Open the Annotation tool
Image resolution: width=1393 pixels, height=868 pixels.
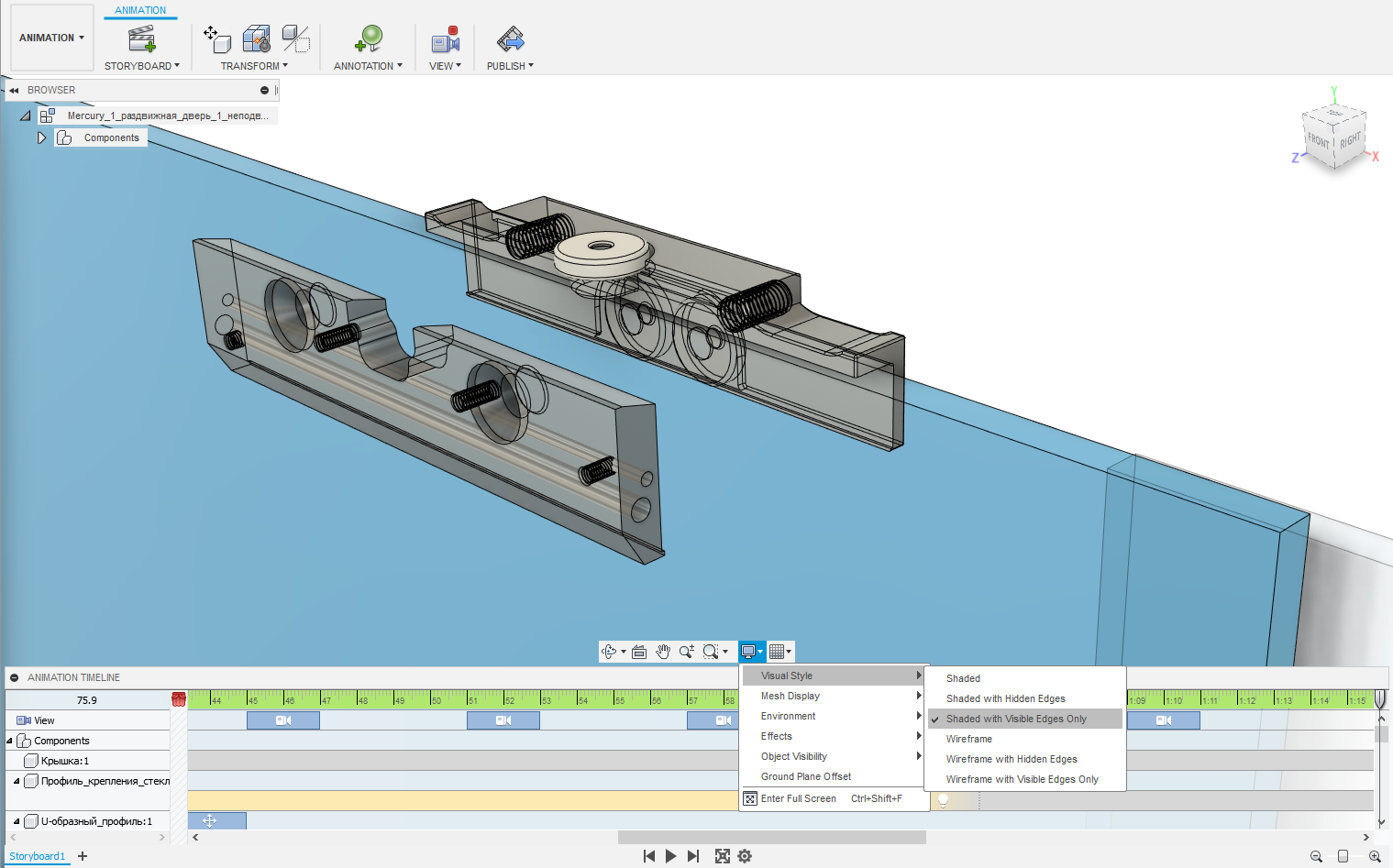click(x=367, y=41)
